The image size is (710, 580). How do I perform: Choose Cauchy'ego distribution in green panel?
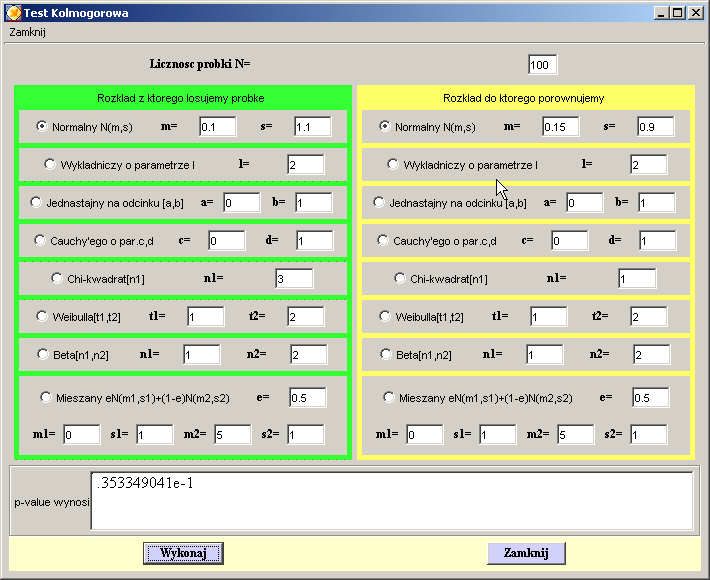(40, 240)
